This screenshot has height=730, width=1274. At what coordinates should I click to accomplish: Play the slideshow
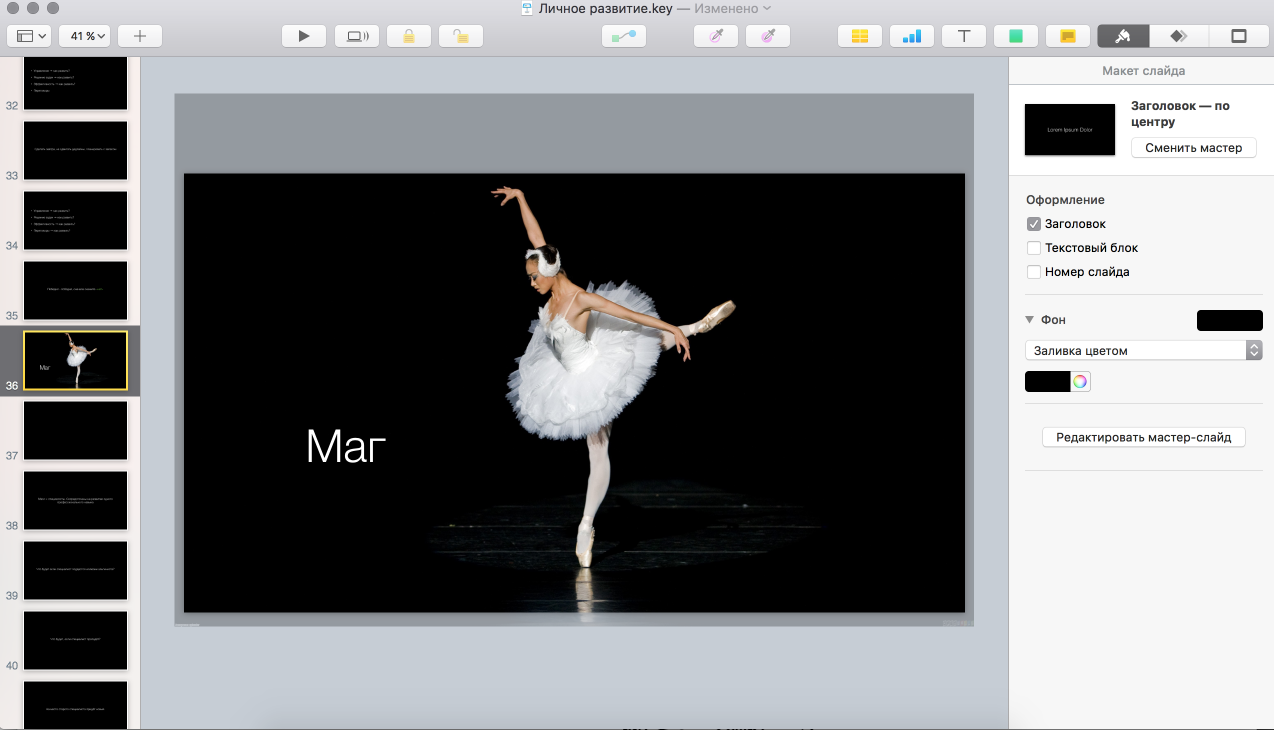[304, 36]
